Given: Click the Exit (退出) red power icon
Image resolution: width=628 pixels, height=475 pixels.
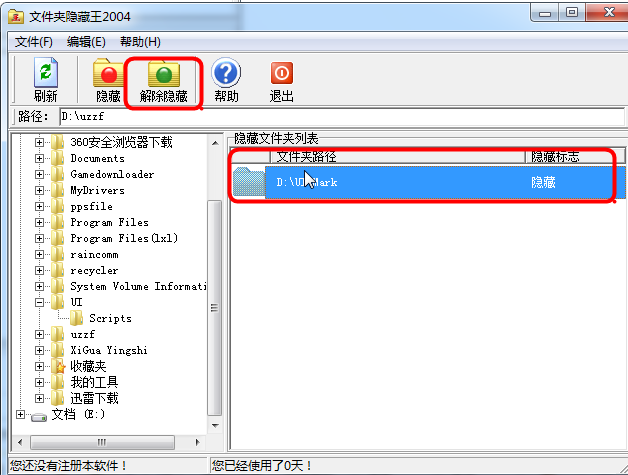Looking at the screenshot, I should point(282,73).
